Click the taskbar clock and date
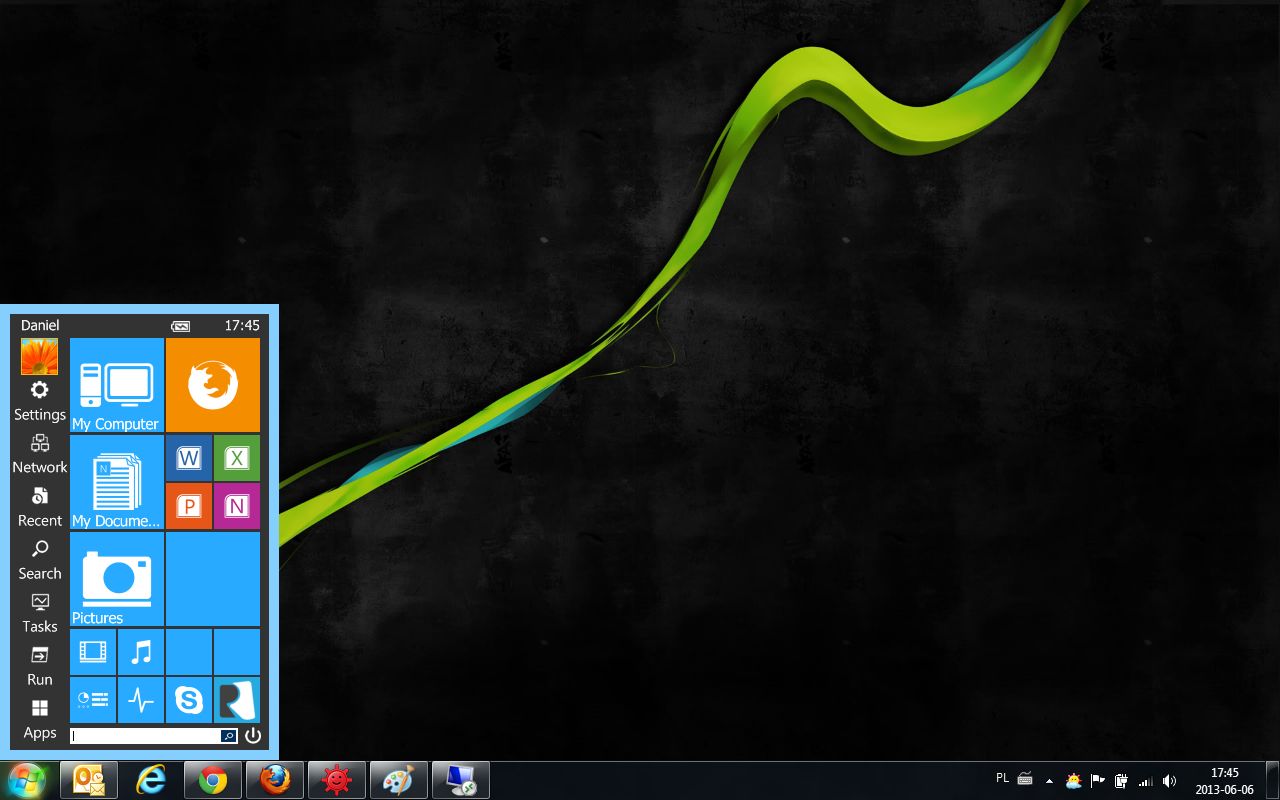The height and width of the screenshot is (800, 1280). pyautogui.click(x=1224, y=781)
